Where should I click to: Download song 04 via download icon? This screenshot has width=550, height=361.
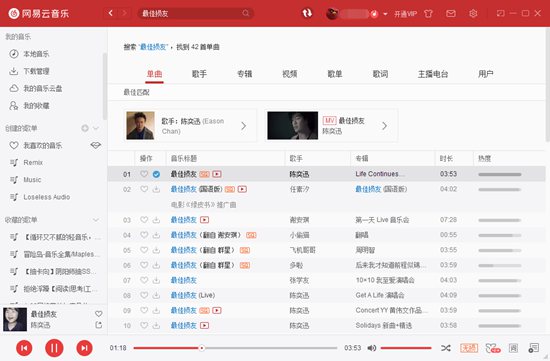[156, 235]
